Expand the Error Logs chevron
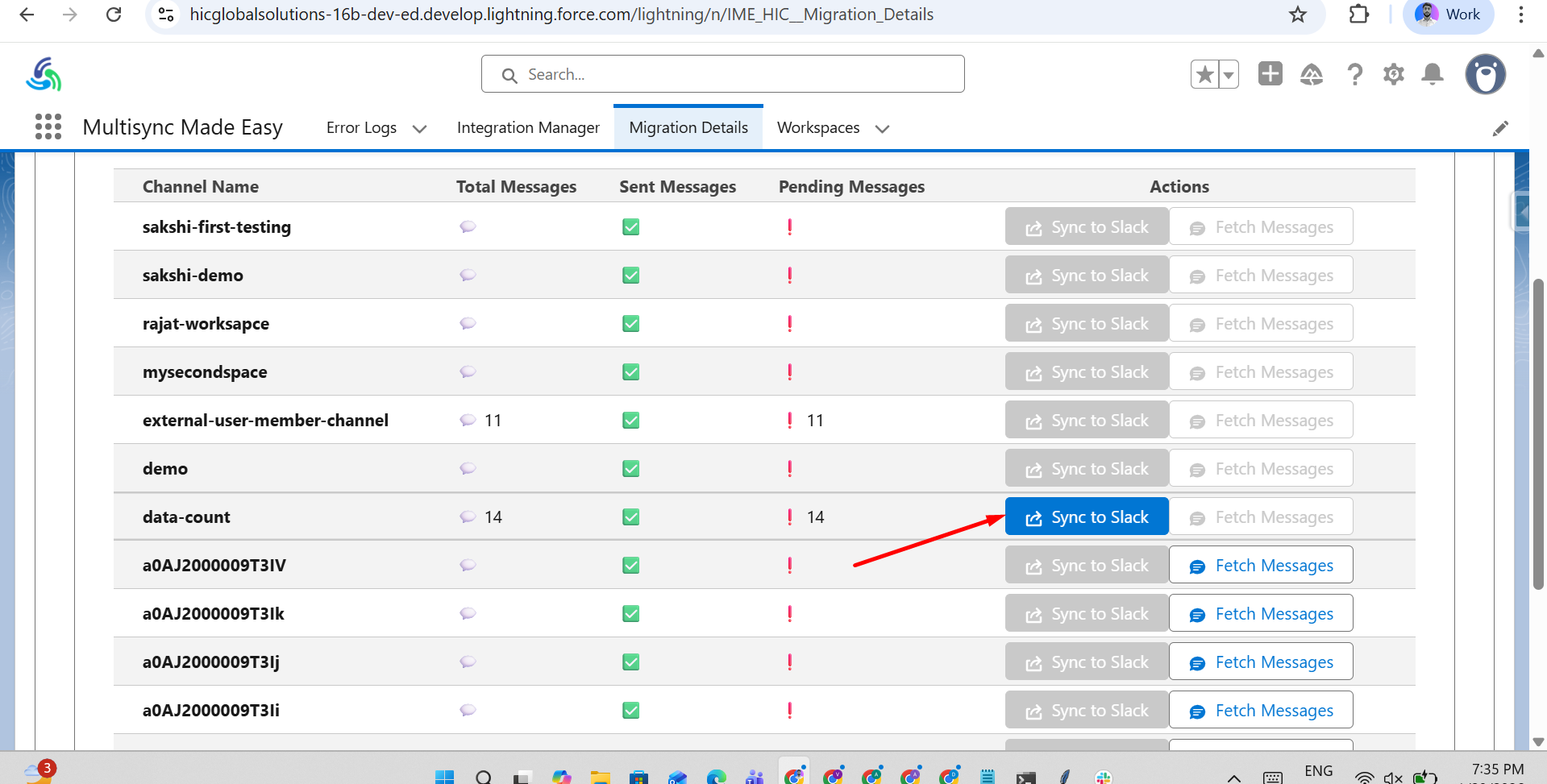The image size is (1547, 784). (419, 129)
